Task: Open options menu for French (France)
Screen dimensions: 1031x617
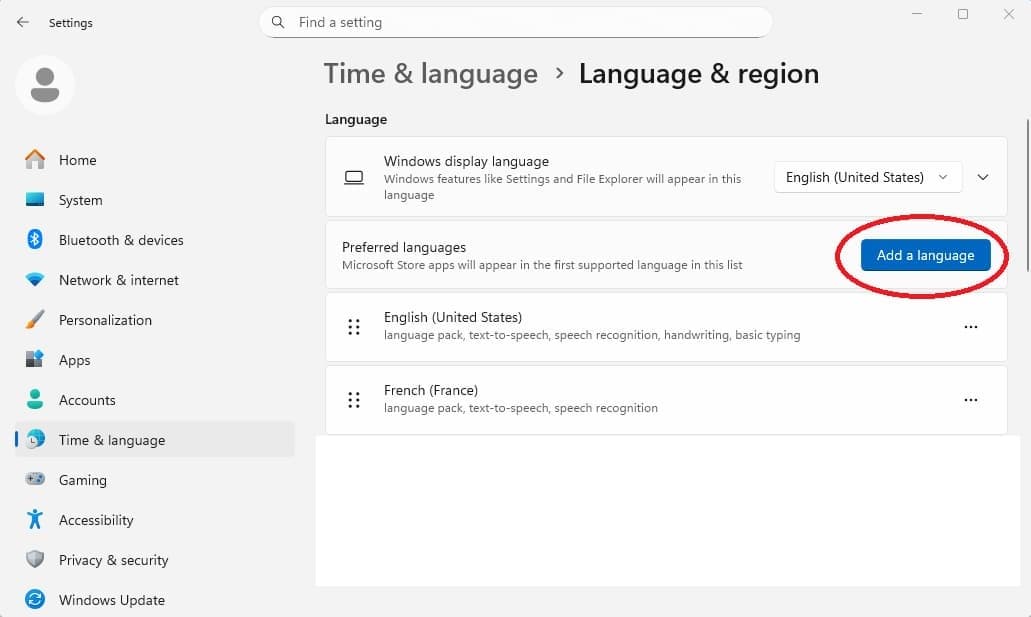Action: [x=970, y=399]
